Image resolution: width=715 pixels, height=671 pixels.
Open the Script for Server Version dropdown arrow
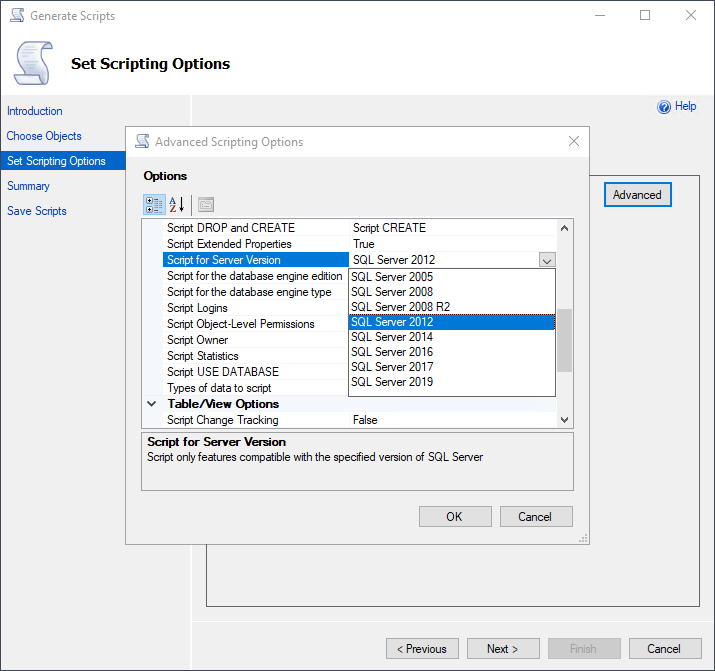547,260
